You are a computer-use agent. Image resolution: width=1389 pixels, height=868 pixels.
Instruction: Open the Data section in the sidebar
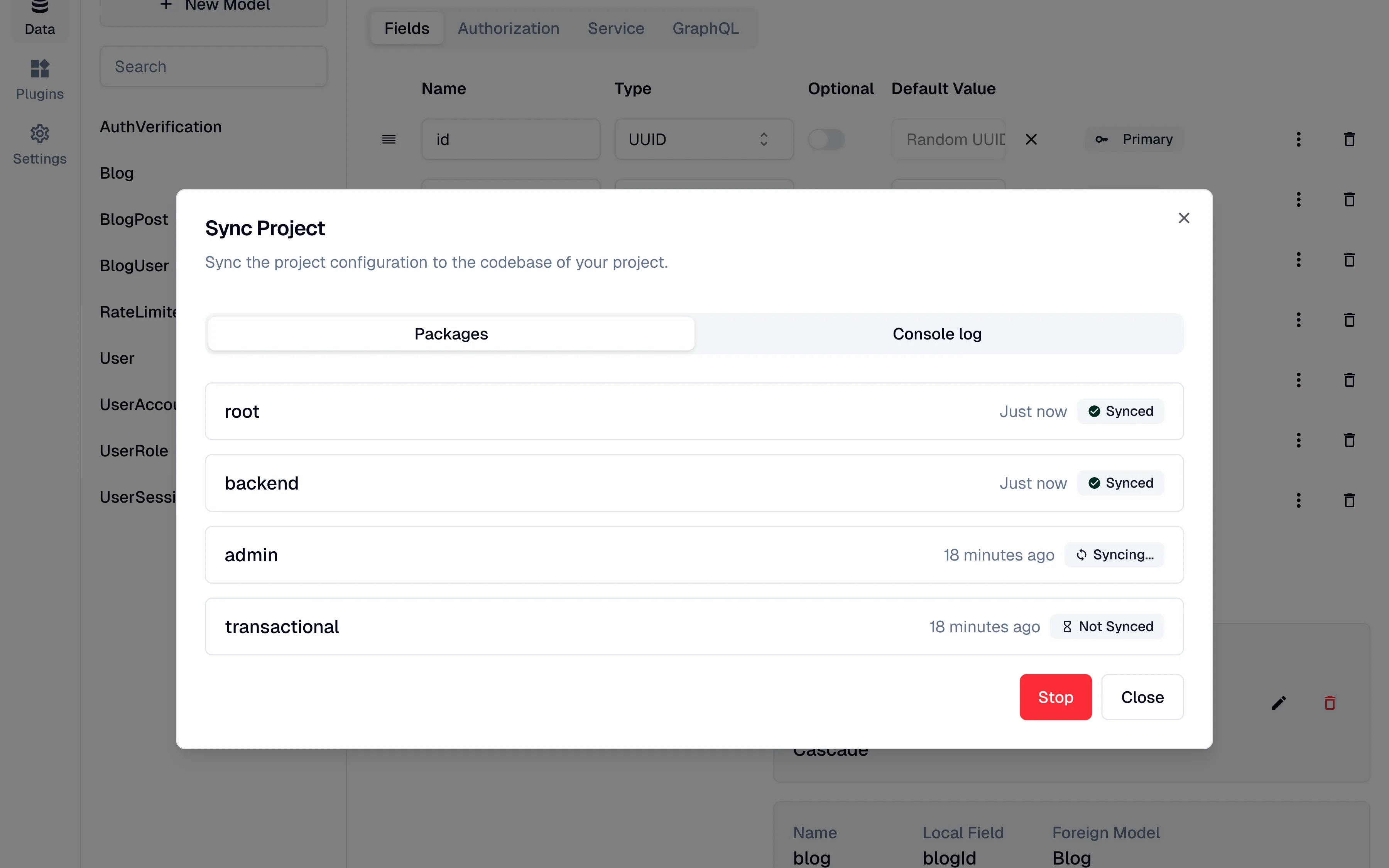click(x=39, y=17)
